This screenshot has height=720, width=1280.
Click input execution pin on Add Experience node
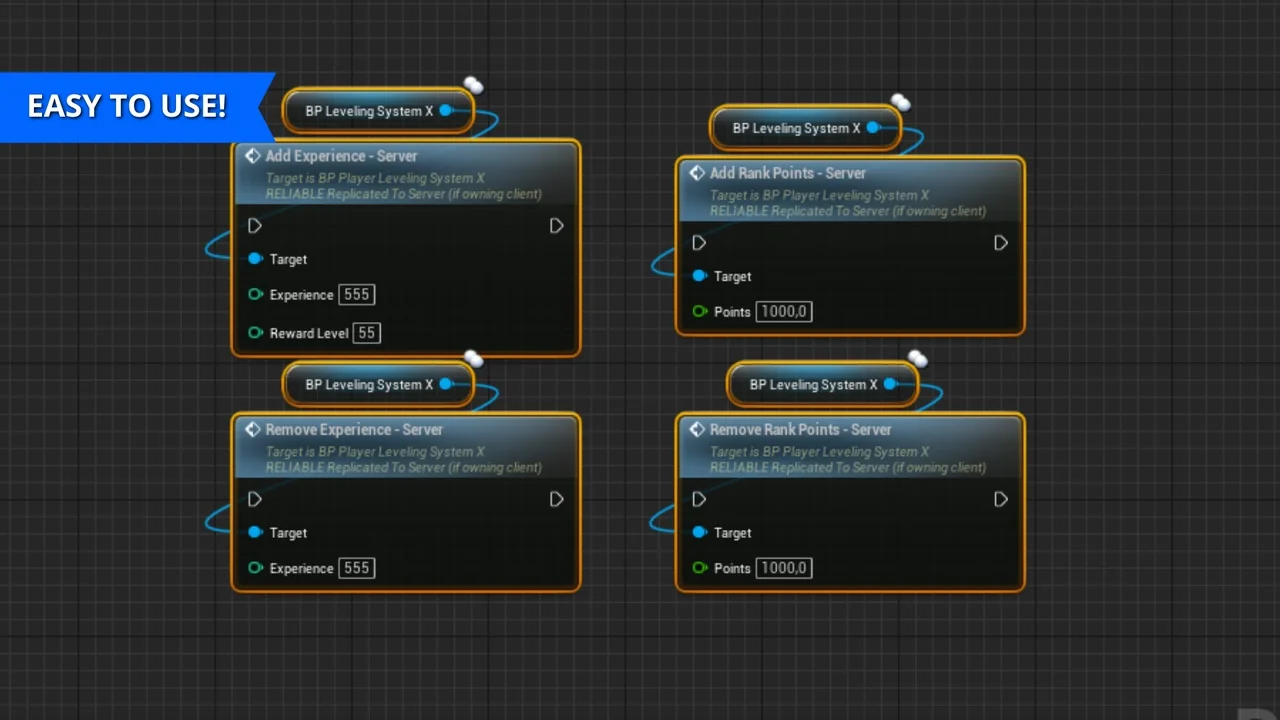pyautogui.click(x=255, y=226)
